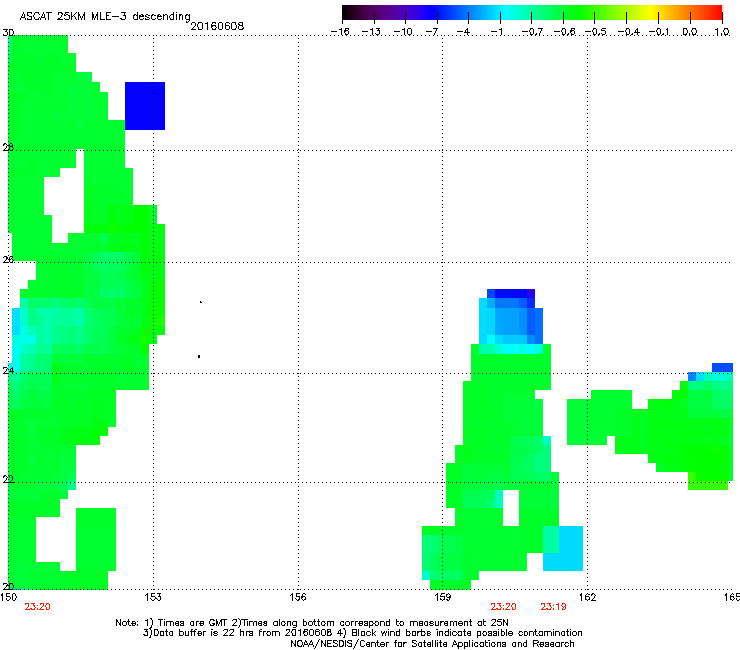Click latitude axis label 22
Screen dimensions: 740x650
[8, 479]
